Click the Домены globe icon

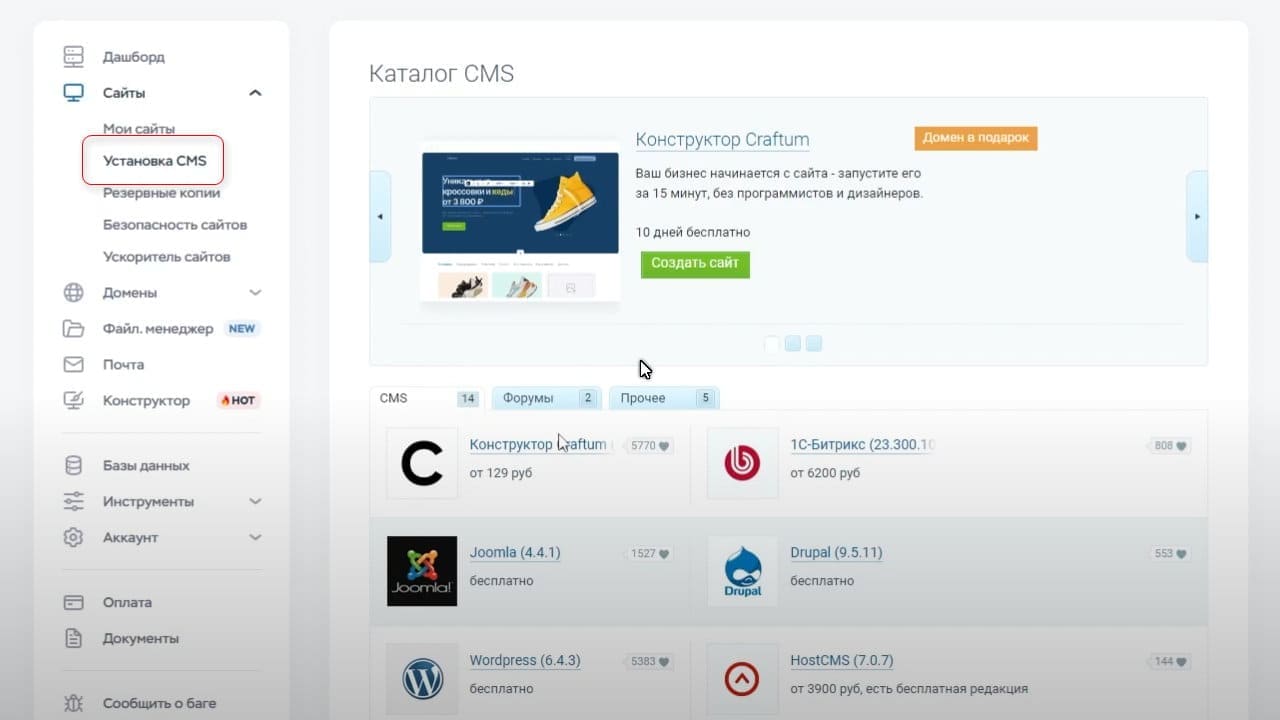click(74, 293)
